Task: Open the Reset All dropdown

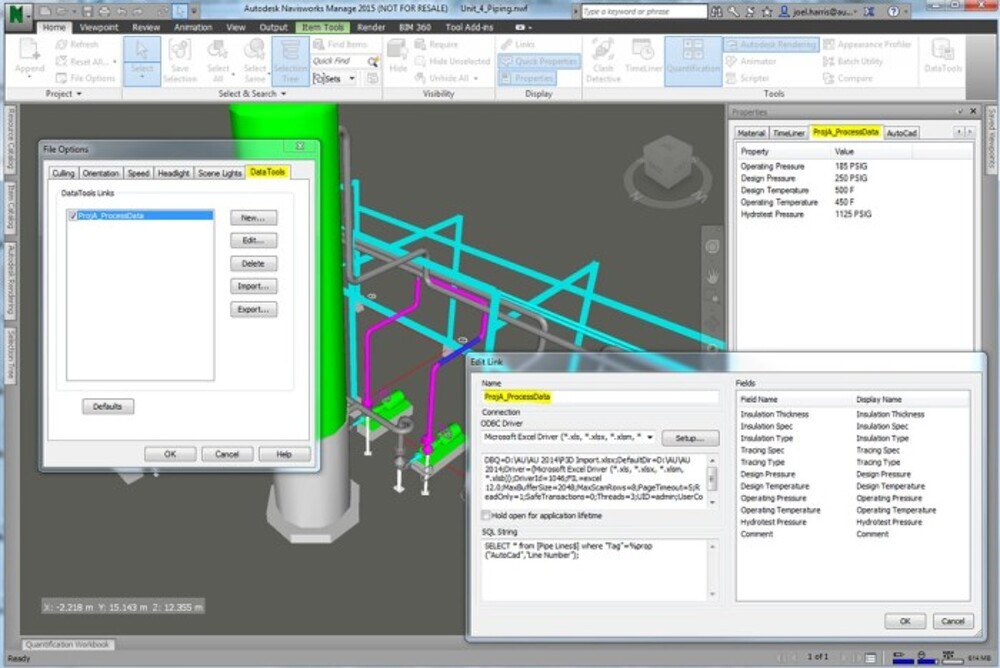Action: pos(115,62)
